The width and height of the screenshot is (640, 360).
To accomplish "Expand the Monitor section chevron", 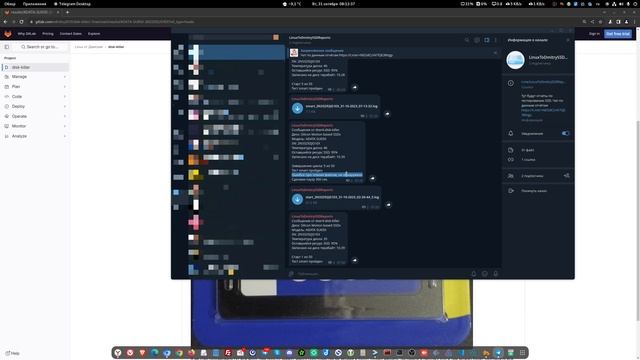I will pyautogui.click(x=64, y=126).
